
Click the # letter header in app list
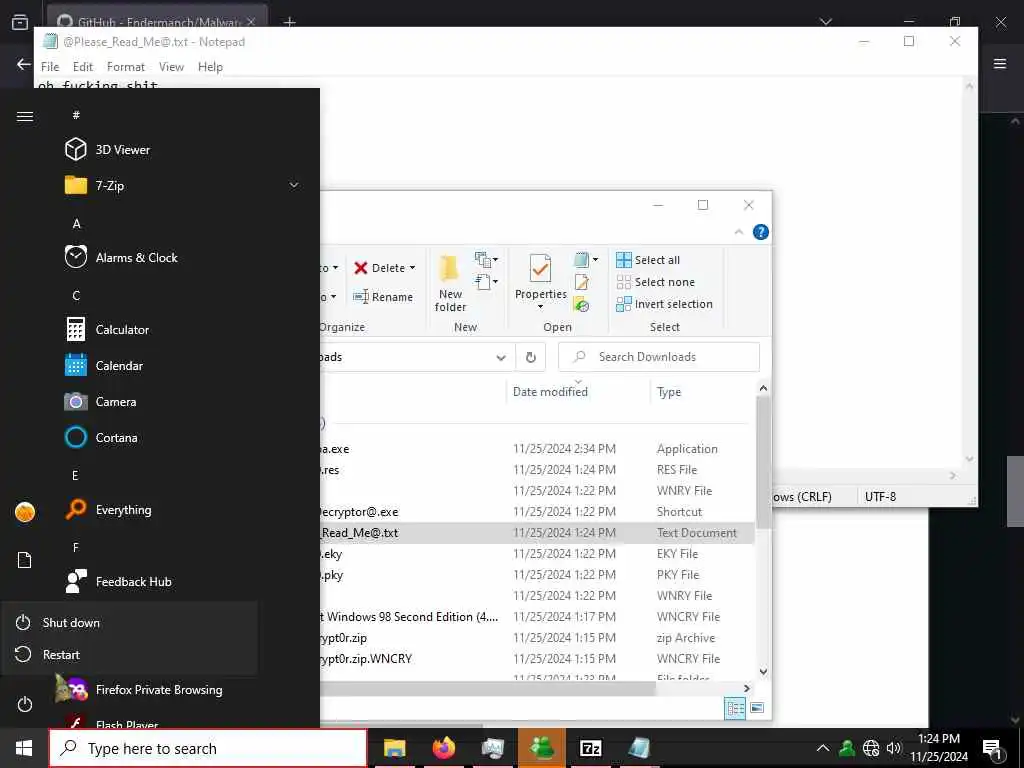76,115
